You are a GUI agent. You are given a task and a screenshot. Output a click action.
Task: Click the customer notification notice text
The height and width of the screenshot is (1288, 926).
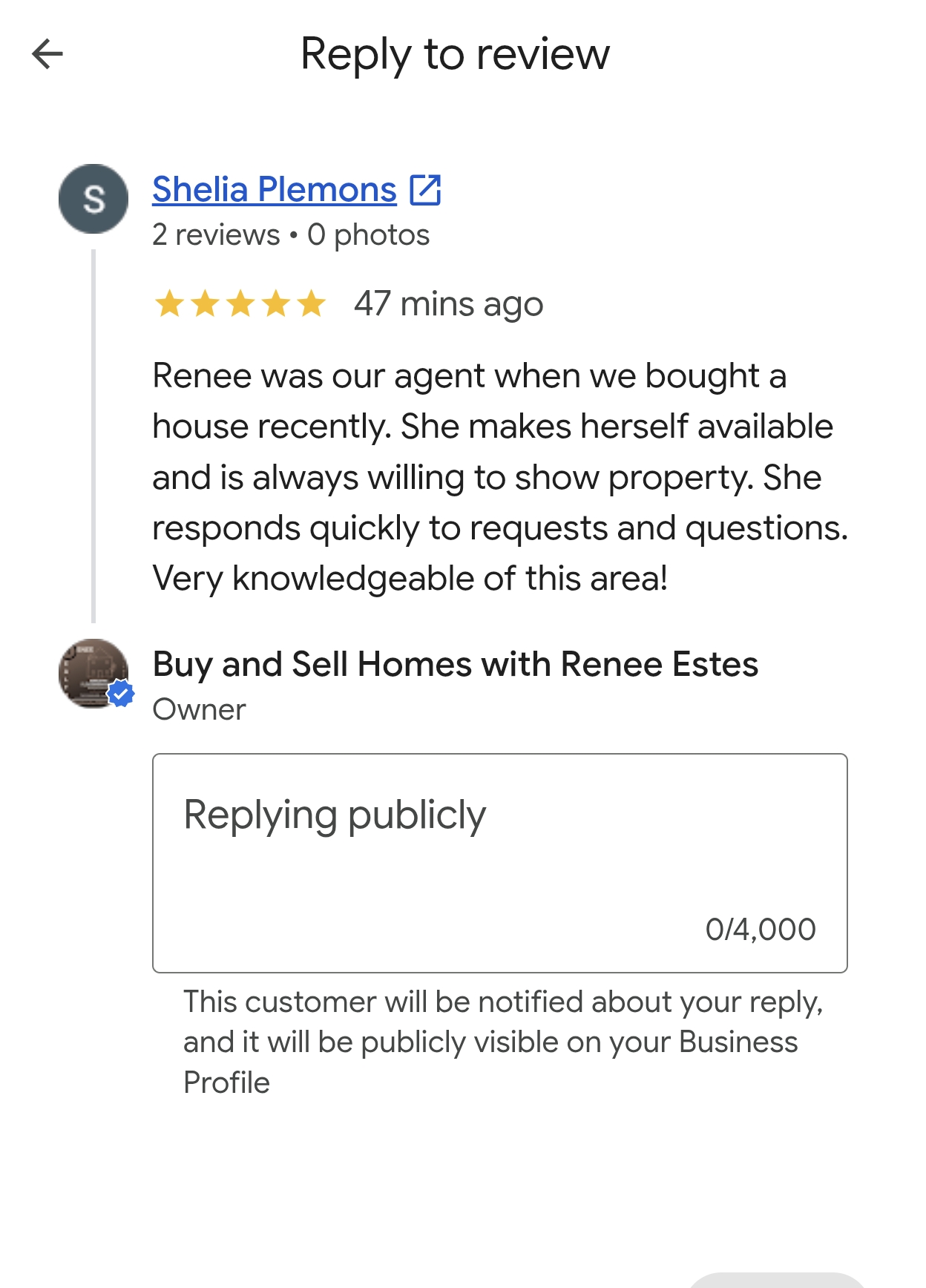pyautogui.click(x=503, y=1042)
